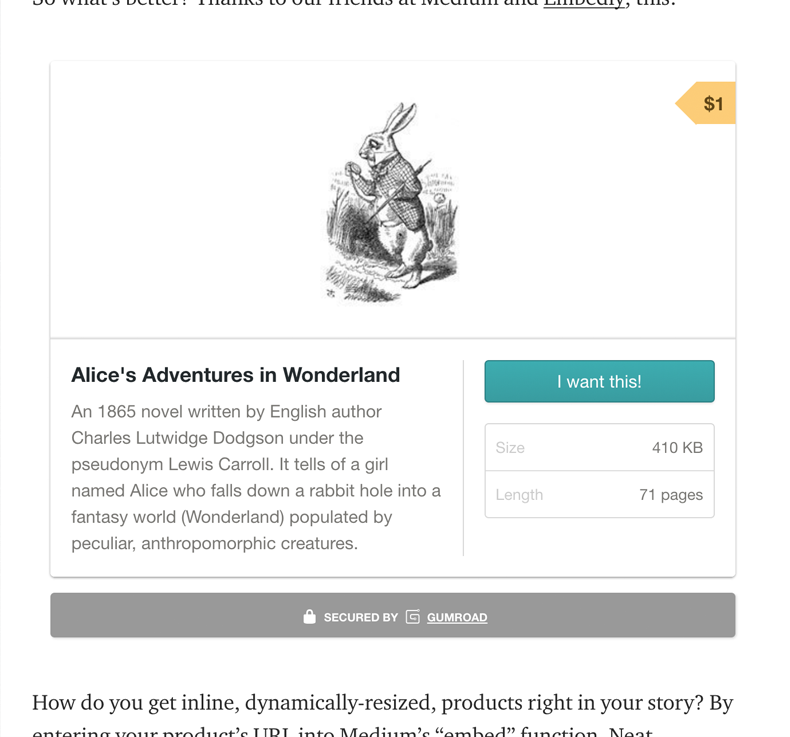The image size is (790, 737).
Task: Click the "Size" label
Action: (510, 448)
